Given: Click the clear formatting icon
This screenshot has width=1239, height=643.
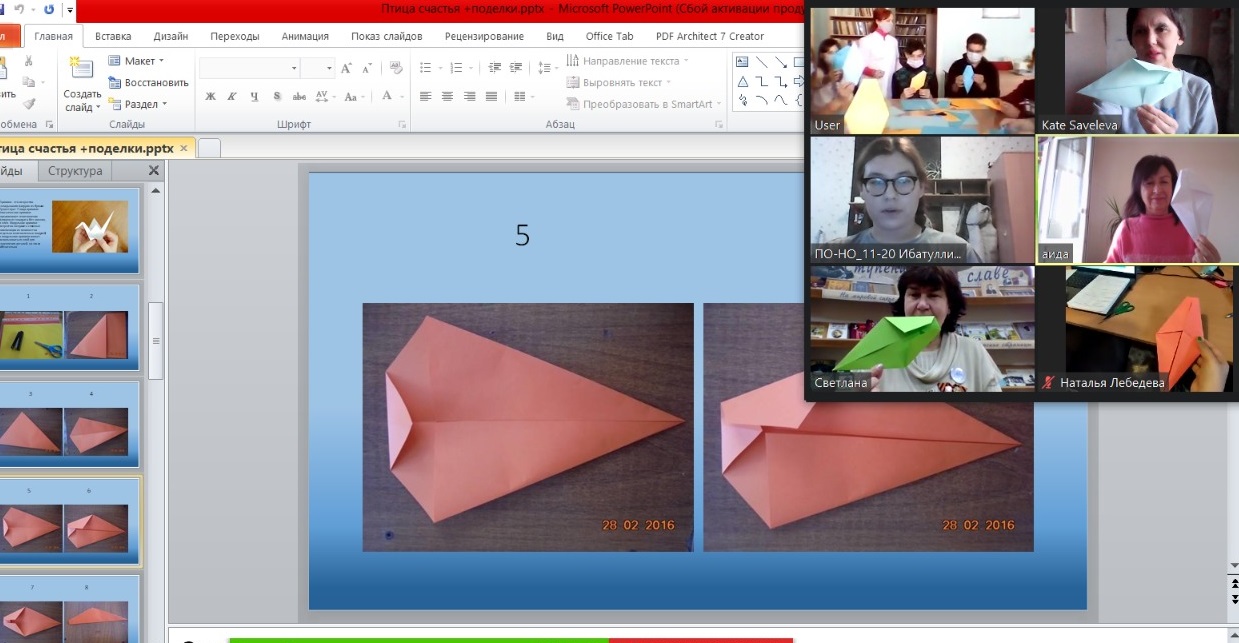Looking at the screenshot, I should 396,68.
